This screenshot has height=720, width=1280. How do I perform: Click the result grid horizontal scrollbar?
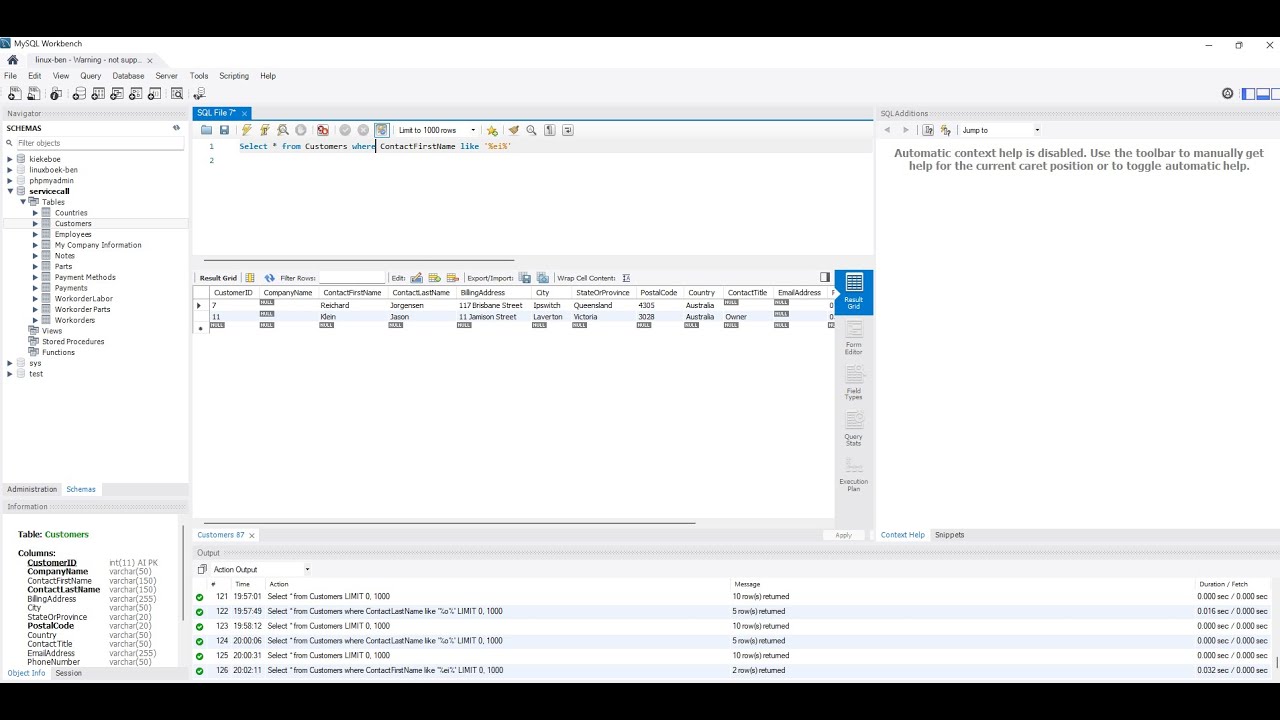pos(450,522)
